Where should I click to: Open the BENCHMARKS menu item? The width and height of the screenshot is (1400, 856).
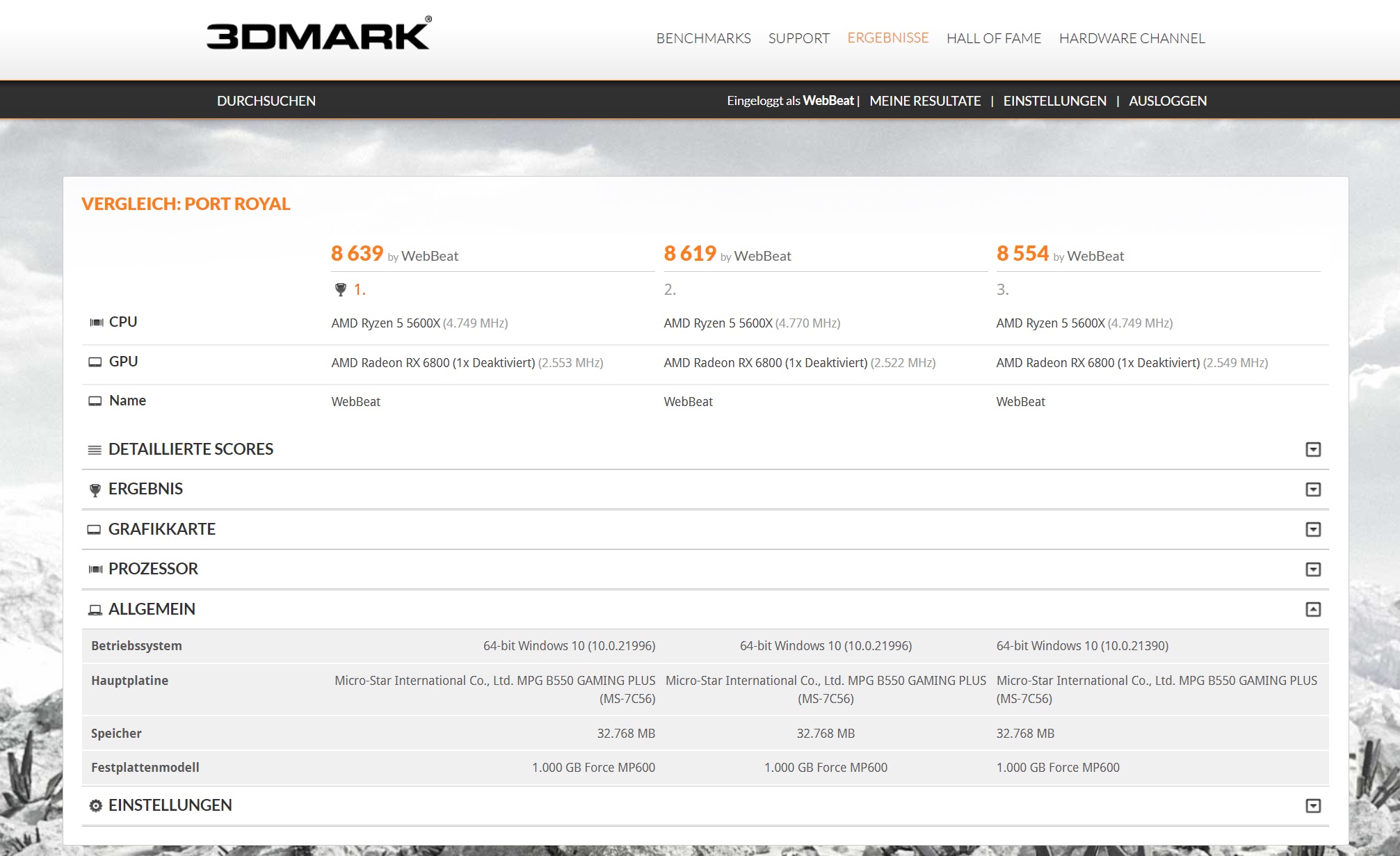point(703,38)
